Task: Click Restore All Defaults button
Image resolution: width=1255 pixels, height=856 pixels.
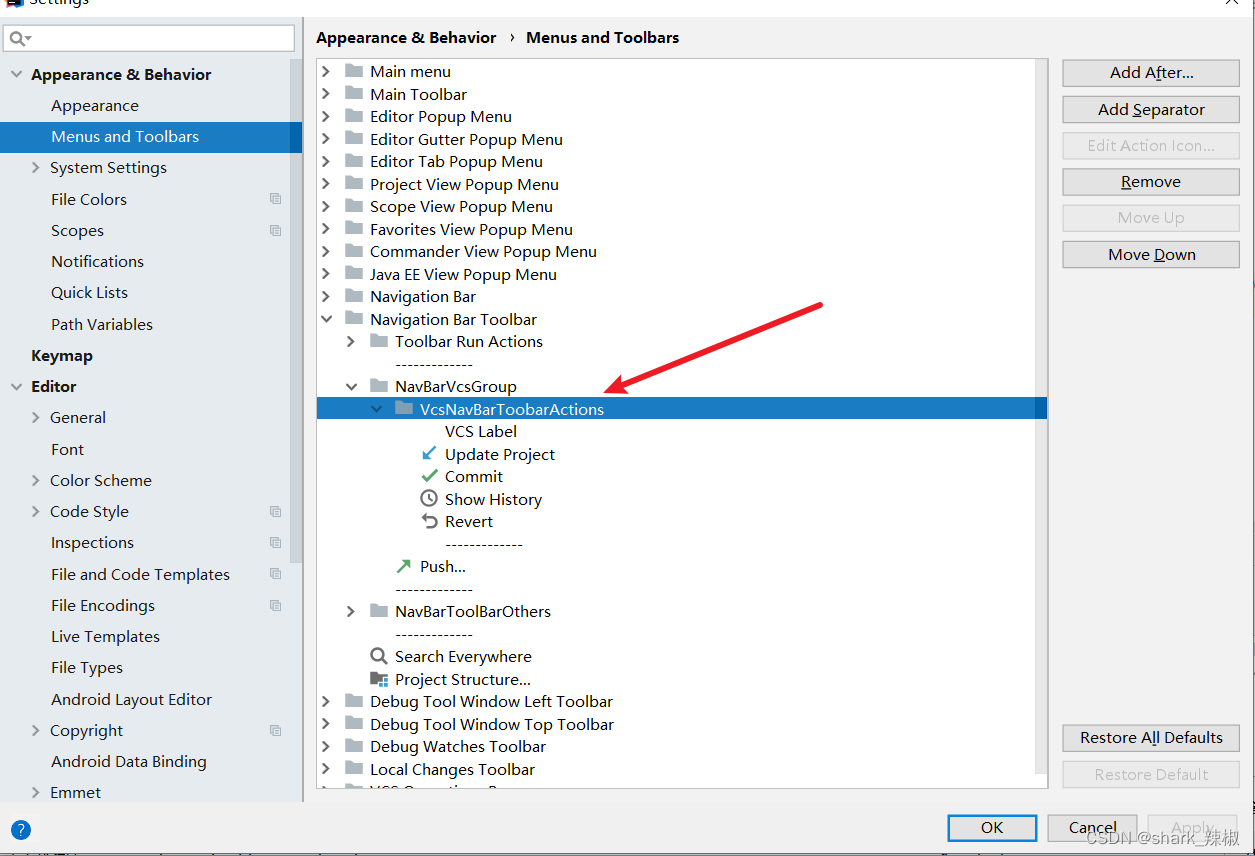Action: [x=1151, y=737]
